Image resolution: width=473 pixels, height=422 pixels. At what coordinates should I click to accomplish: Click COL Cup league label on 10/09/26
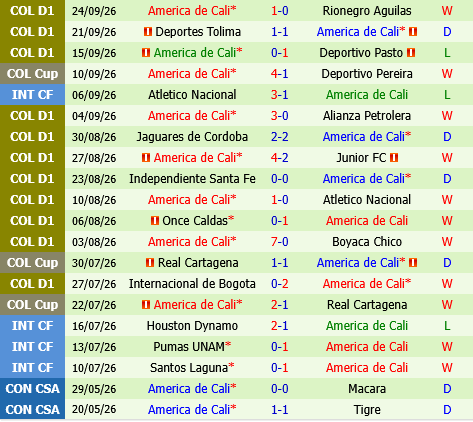click(x=32, y=74)
